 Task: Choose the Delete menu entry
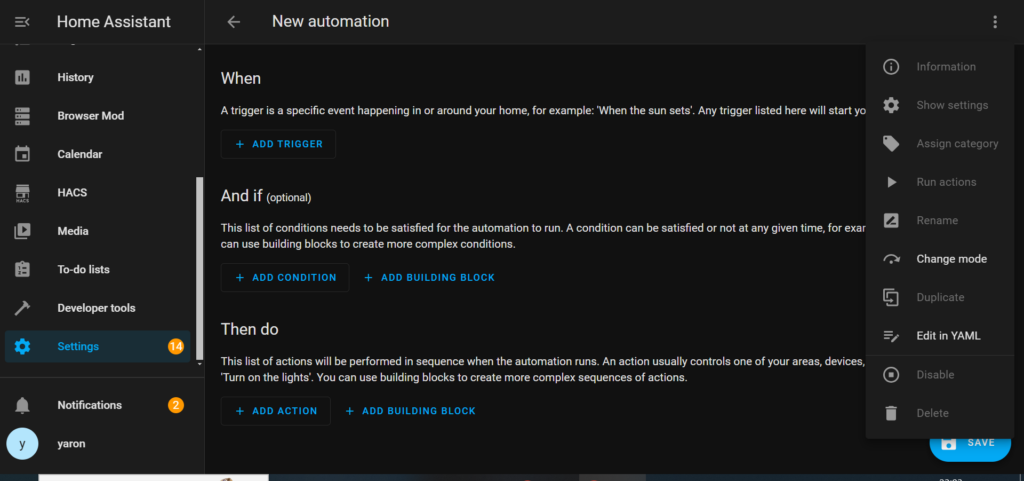940,413
